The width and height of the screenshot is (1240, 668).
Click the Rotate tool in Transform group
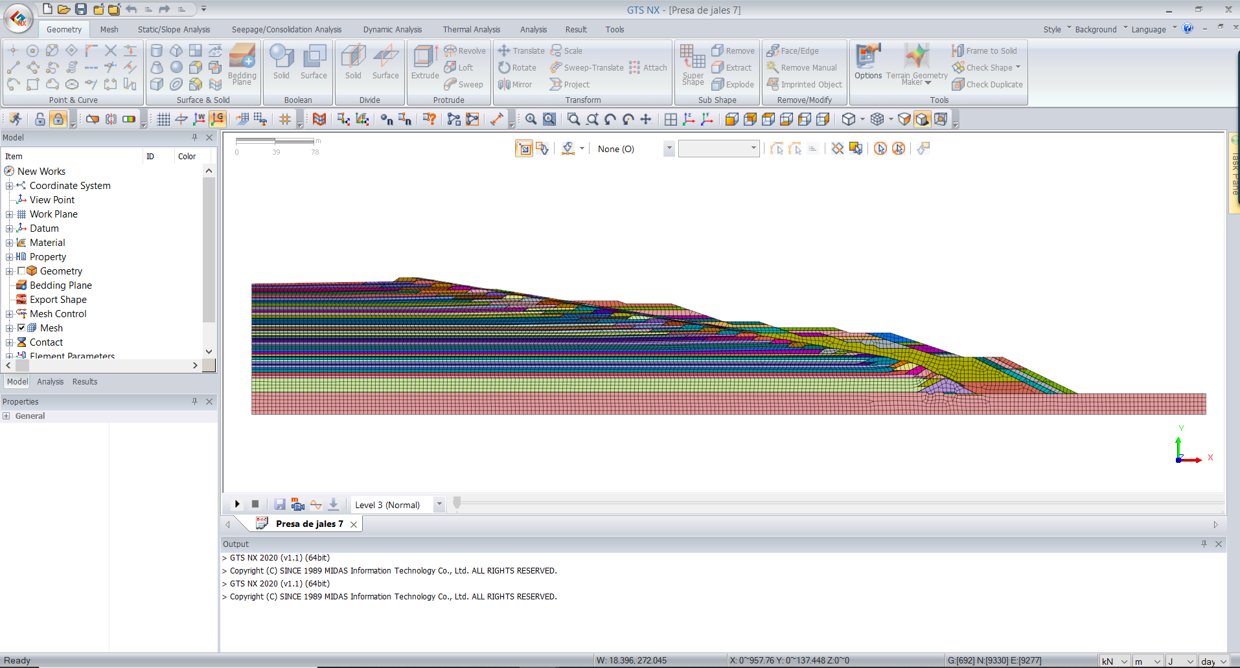pos(518,67)
